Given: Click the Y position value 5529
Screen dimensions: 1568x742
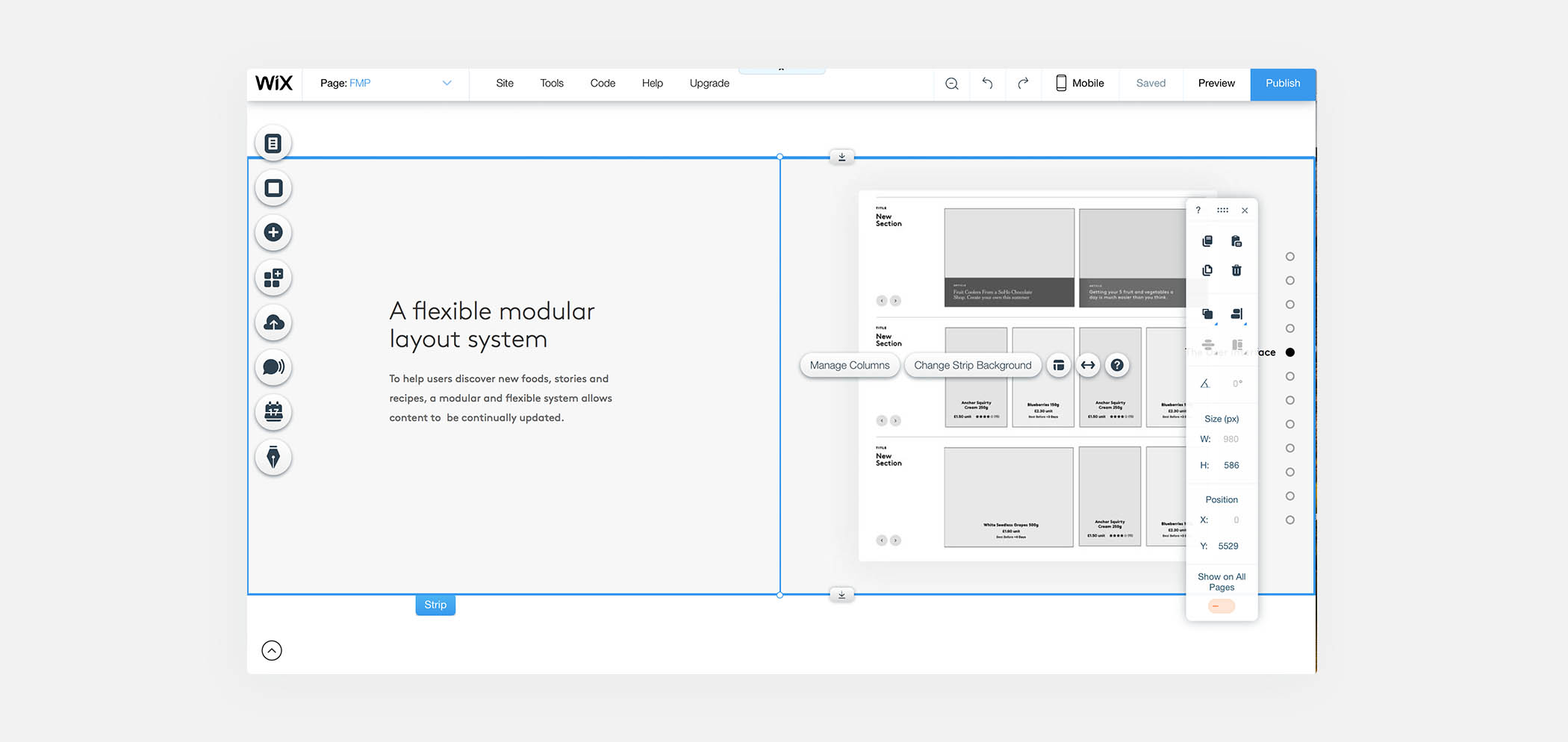Looking at the screenshot, I should point(1228,546).
